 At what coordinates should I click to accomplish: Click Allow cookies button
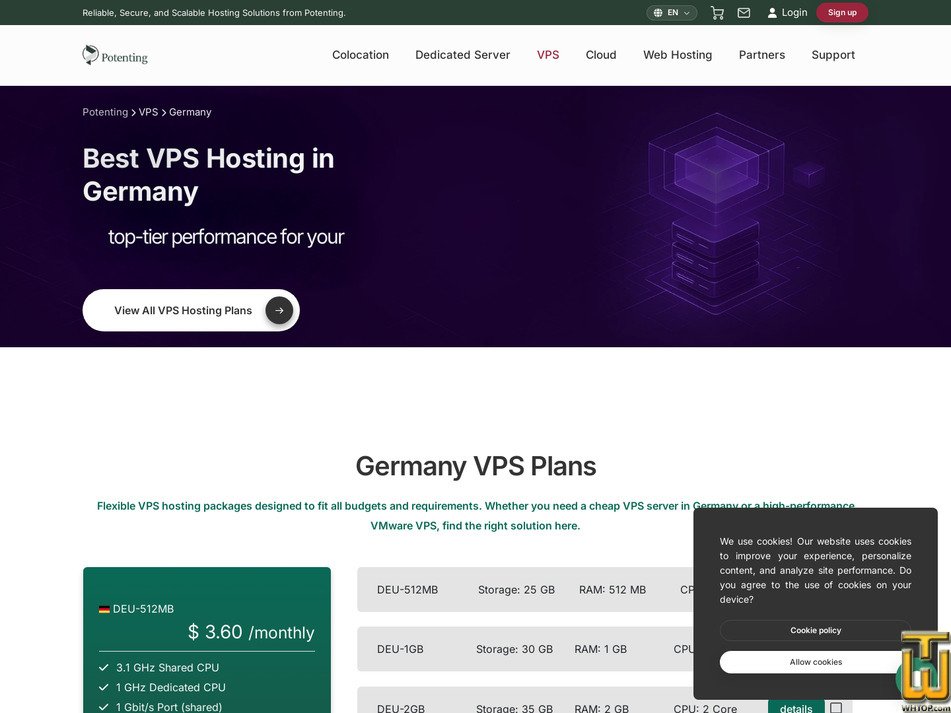click(815, 662)
